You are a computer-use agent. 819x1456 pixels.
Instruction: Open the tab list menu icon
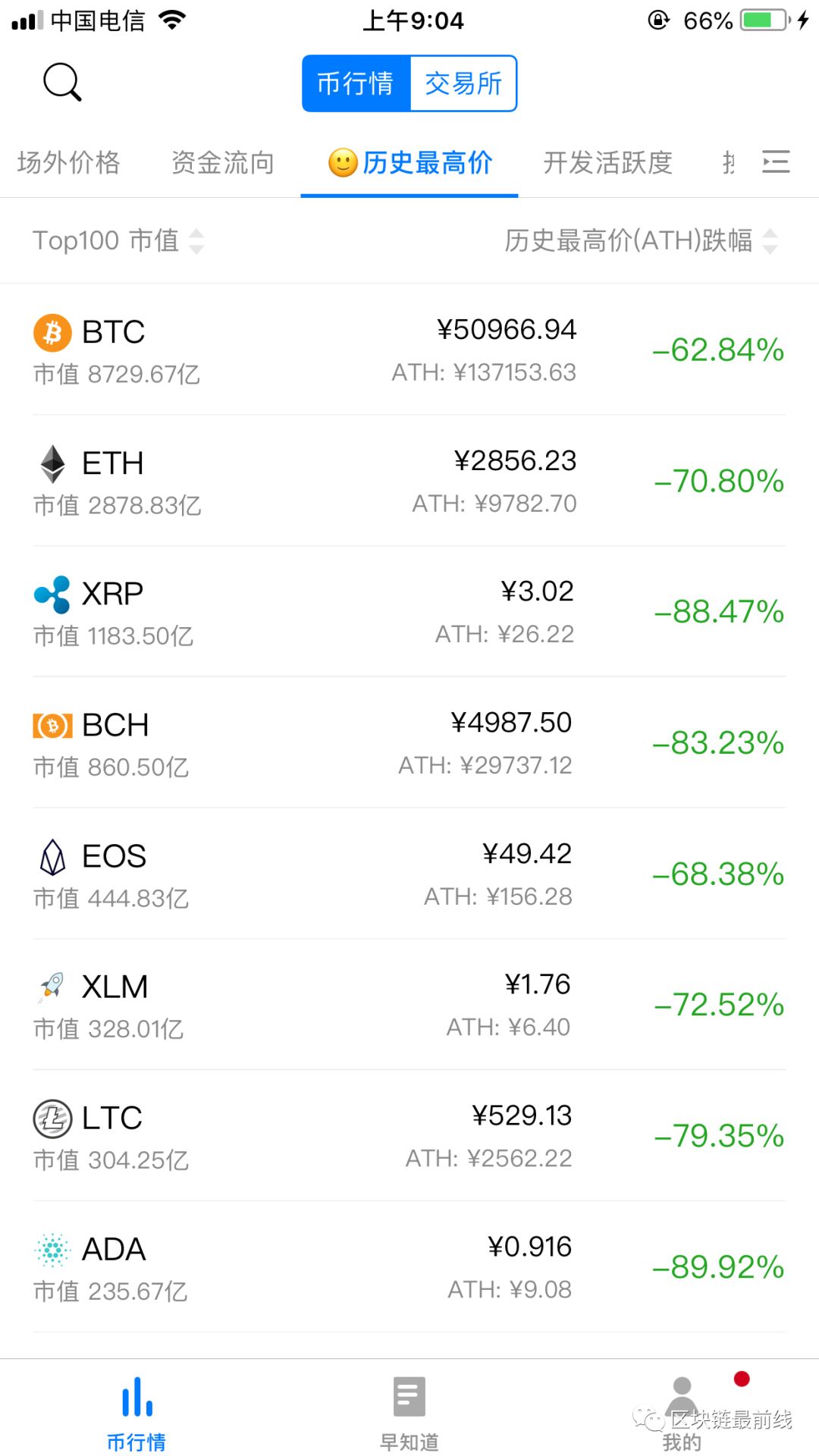point(776,162)
